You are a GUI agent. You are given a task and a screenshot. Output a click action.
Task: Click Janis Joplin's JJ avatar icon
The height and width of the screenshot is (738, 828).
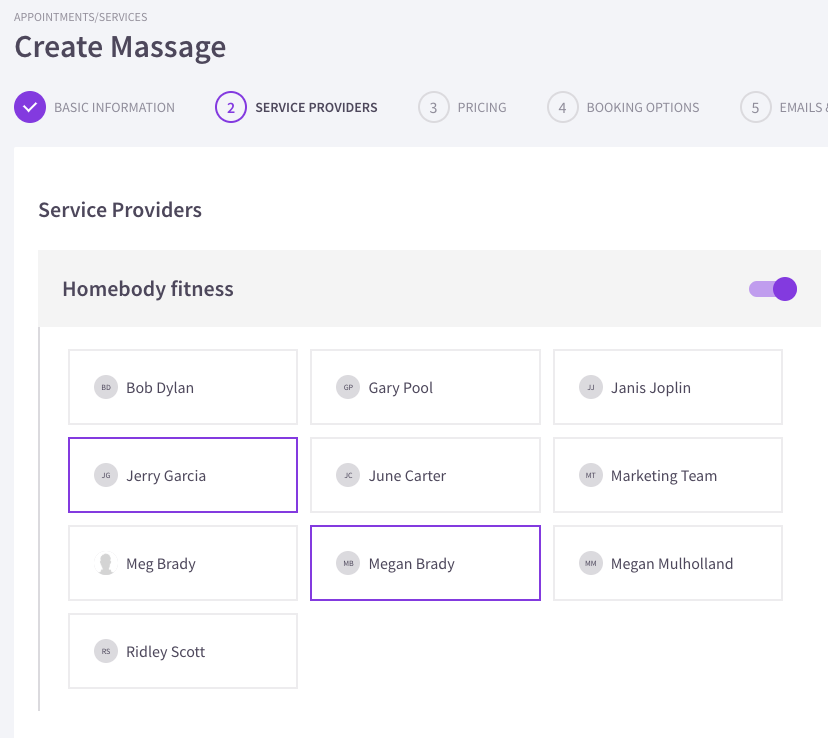pos(590,387)
